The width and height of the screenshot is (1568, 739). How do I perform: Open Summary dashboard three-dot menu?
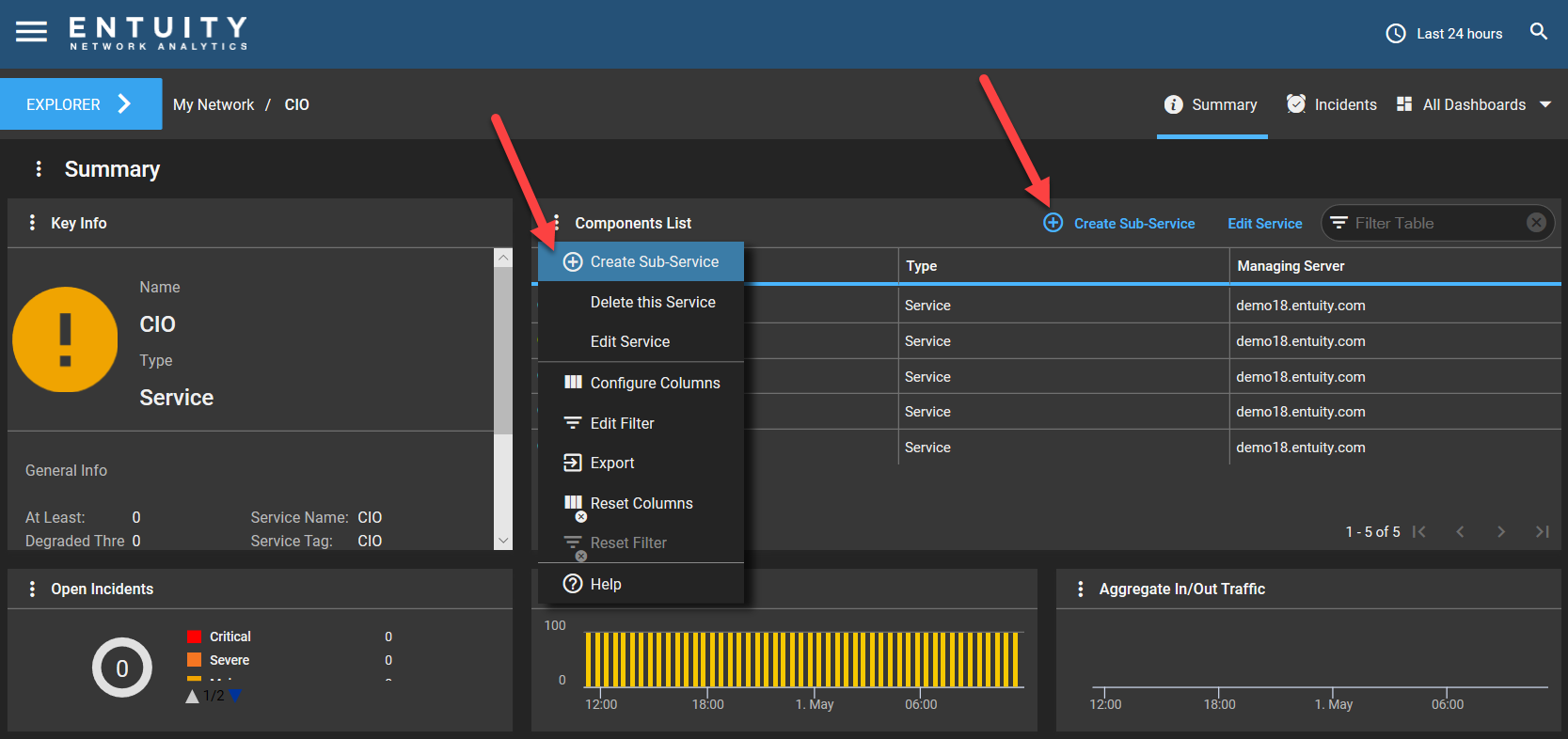point(39,169)
